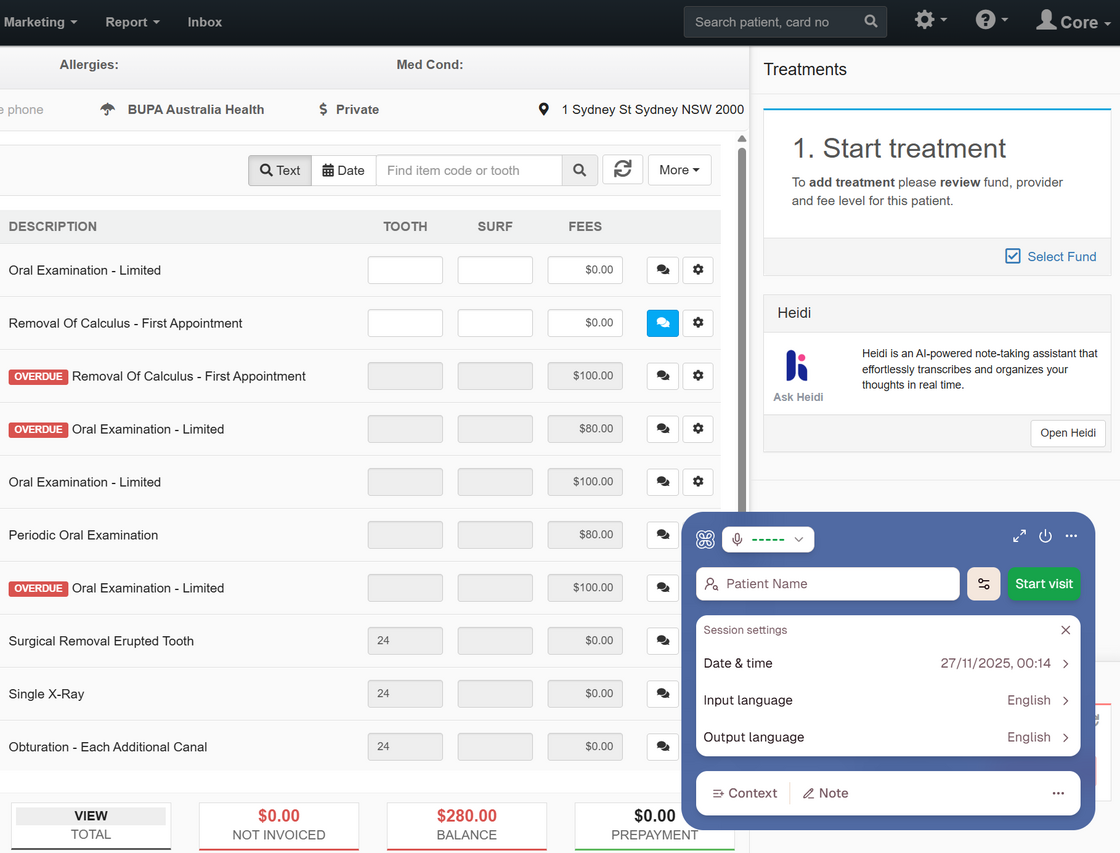Open the More dropdown
Image resolution: width=1120 pixels, height=853 pixels.
[679, 170]
